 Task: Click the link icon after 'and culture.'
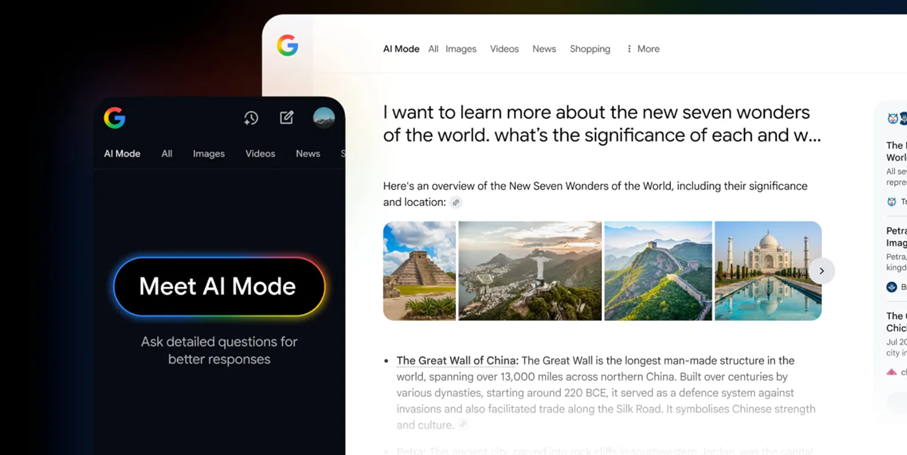[x=463, y=425]
